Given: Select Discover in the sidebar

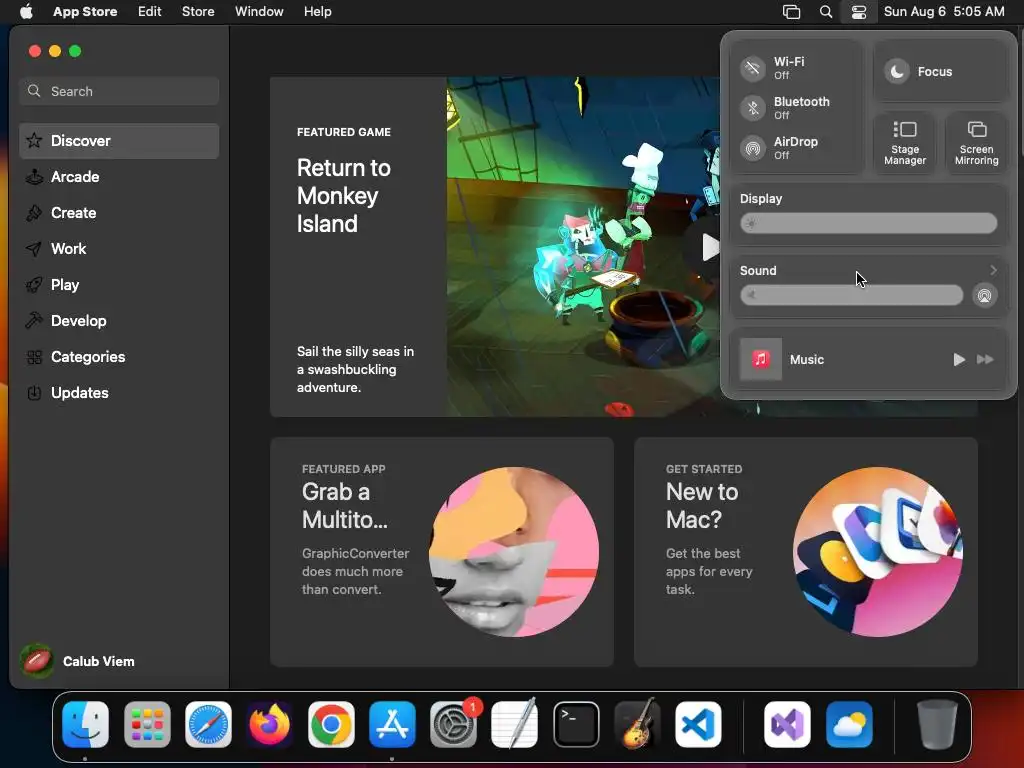Looking at the screenshot, I should coord(119,140).
